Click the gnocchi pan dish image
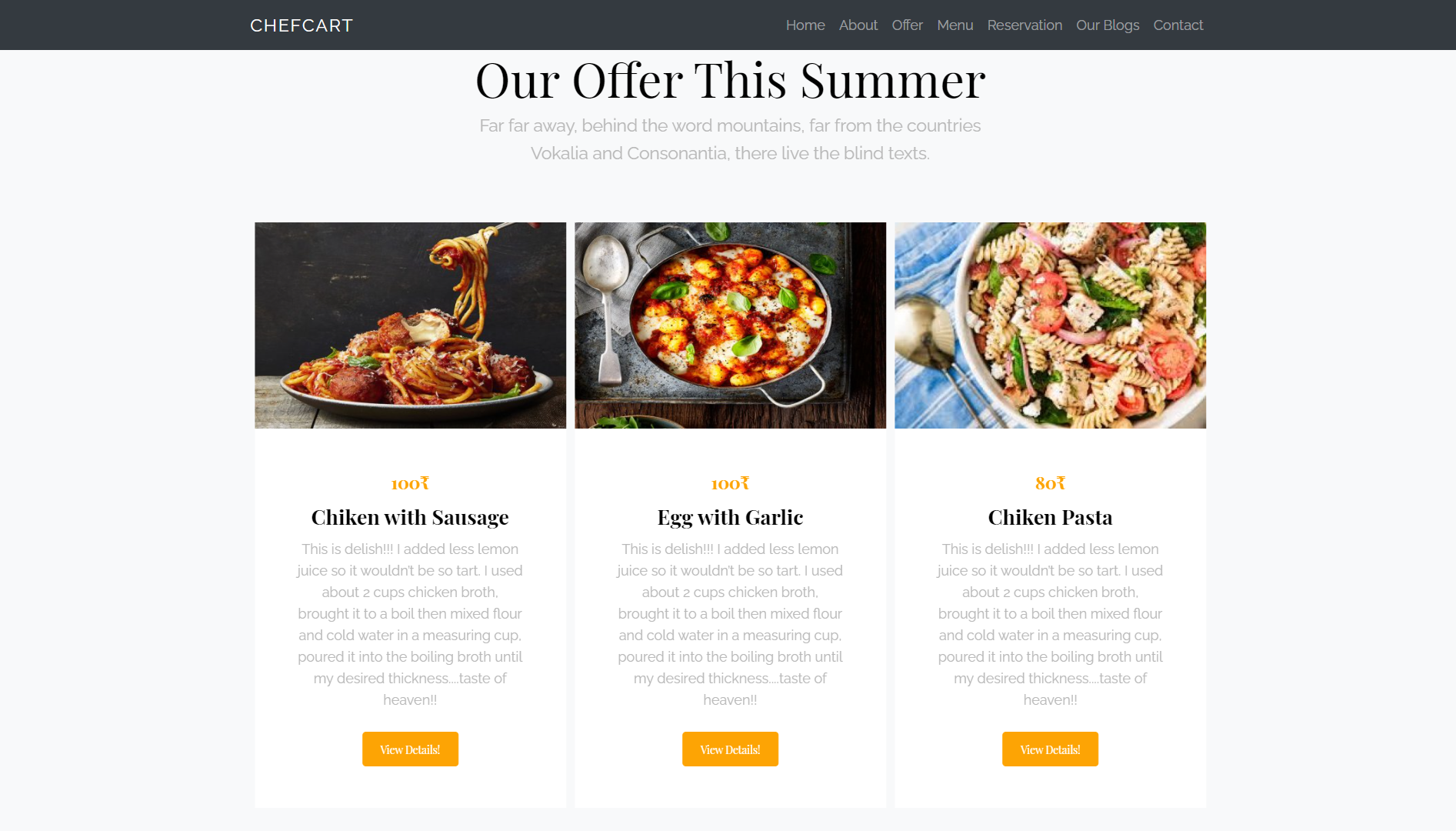The width and height of the screenshot is (1456, 831). pos(730,325)
